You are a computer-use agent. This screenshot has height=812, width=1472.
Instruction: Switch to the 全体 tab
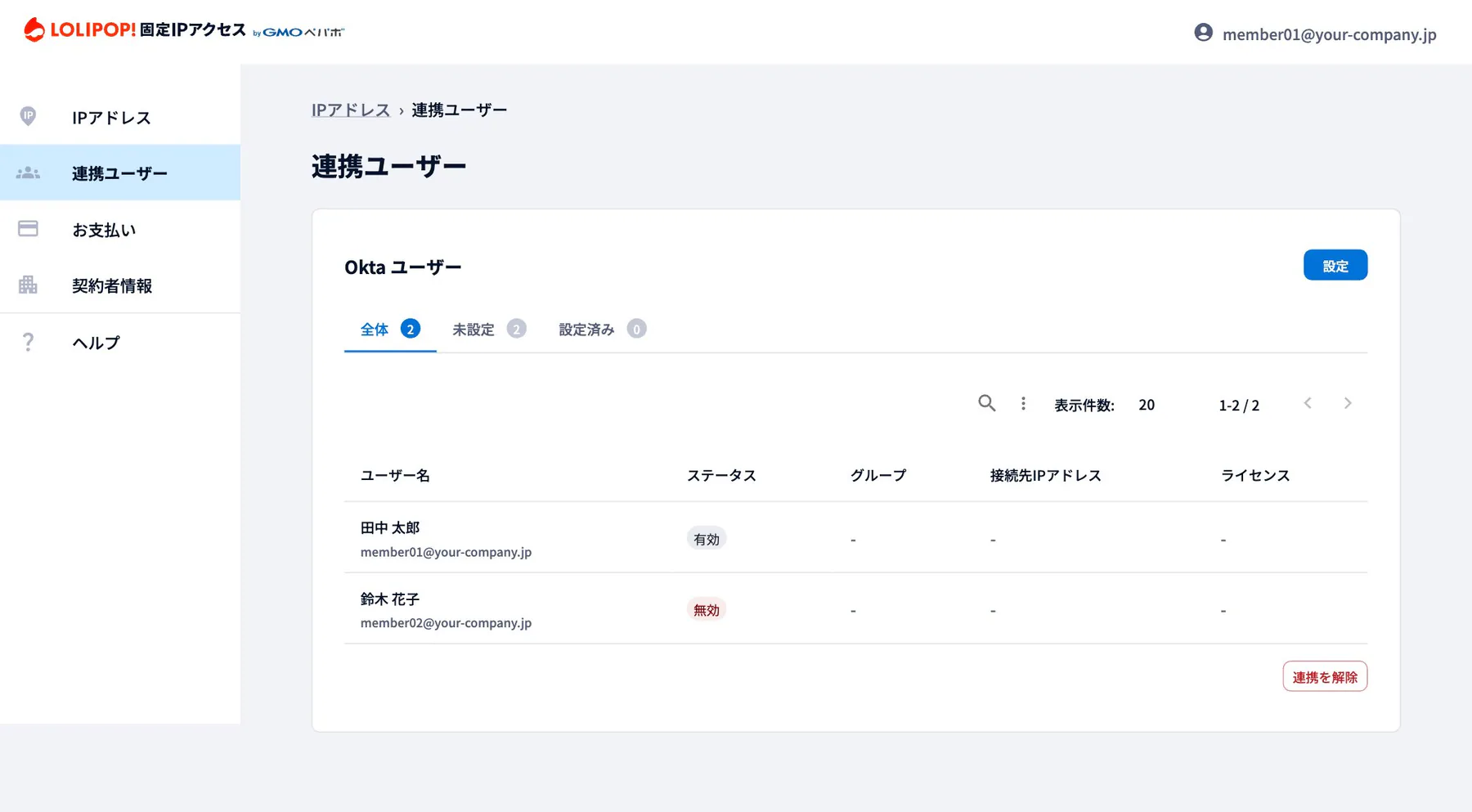pos(390,330)
